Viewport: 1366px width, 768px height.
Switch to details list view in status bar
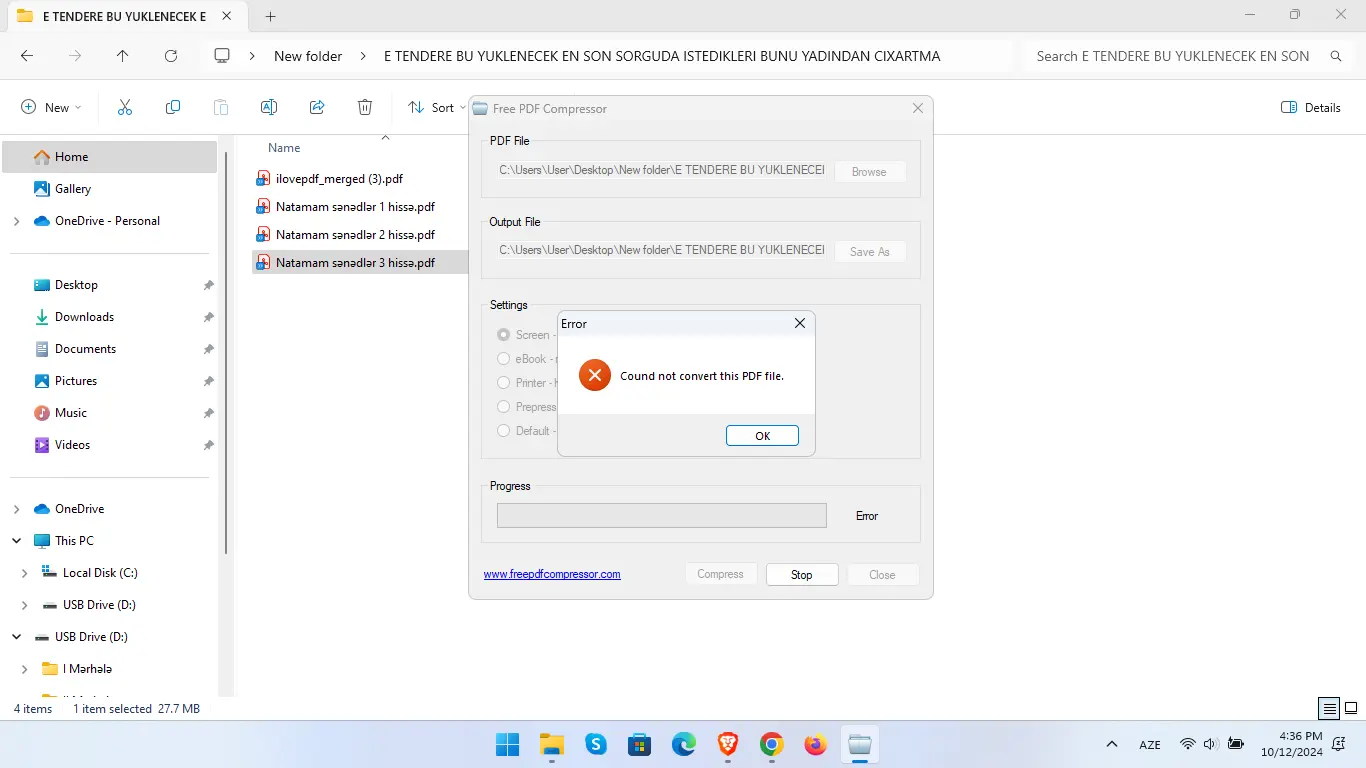pyautogui.click(x=1329, y=709)
